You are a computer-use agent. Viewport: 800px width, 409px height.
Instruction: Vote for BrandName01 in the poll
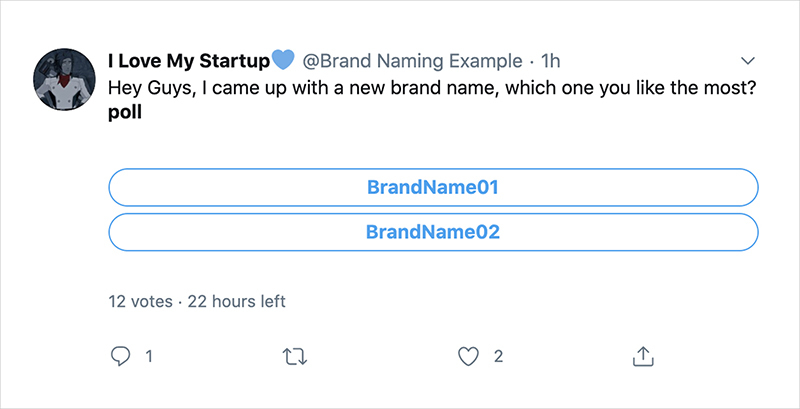(433, 187)
